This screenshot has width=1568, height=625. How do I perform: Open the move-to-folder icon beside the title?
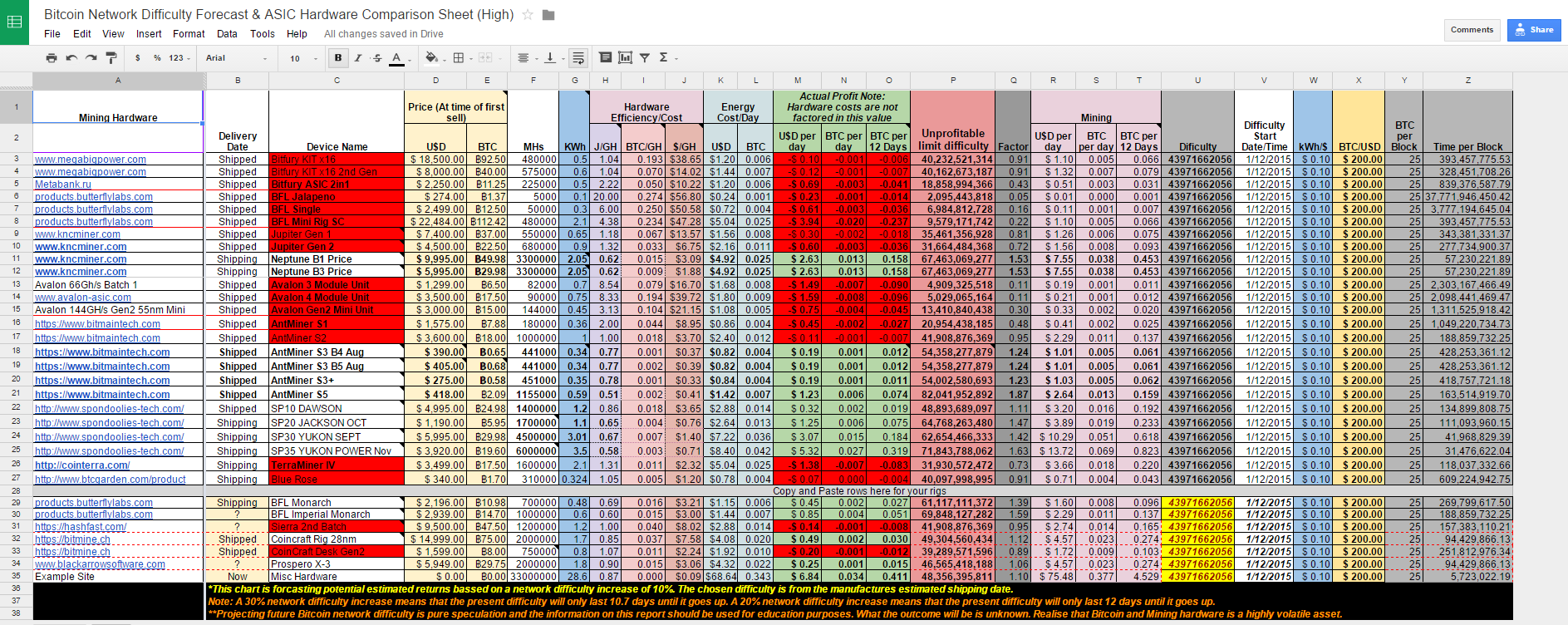(x=548, y=15)
